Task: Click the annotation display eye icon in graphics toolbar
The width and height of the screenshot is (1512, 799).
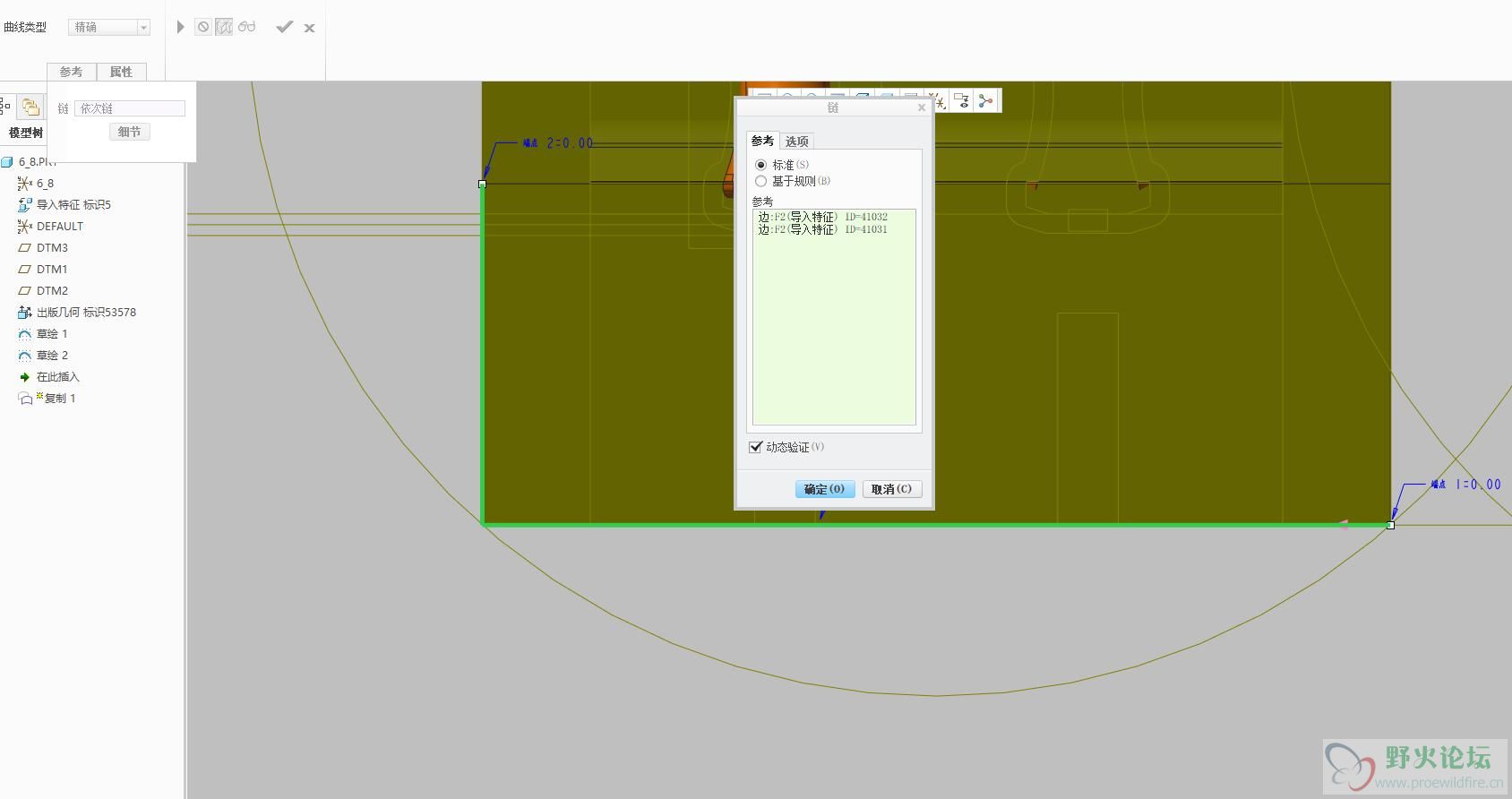Action: pos(962,101)
